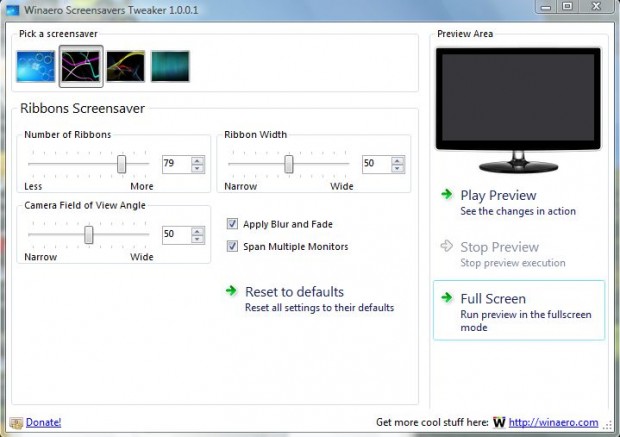This screenshot has width=620, height=437.
Task: Click the Reset to defaults arrow icon
Action: 232,292
